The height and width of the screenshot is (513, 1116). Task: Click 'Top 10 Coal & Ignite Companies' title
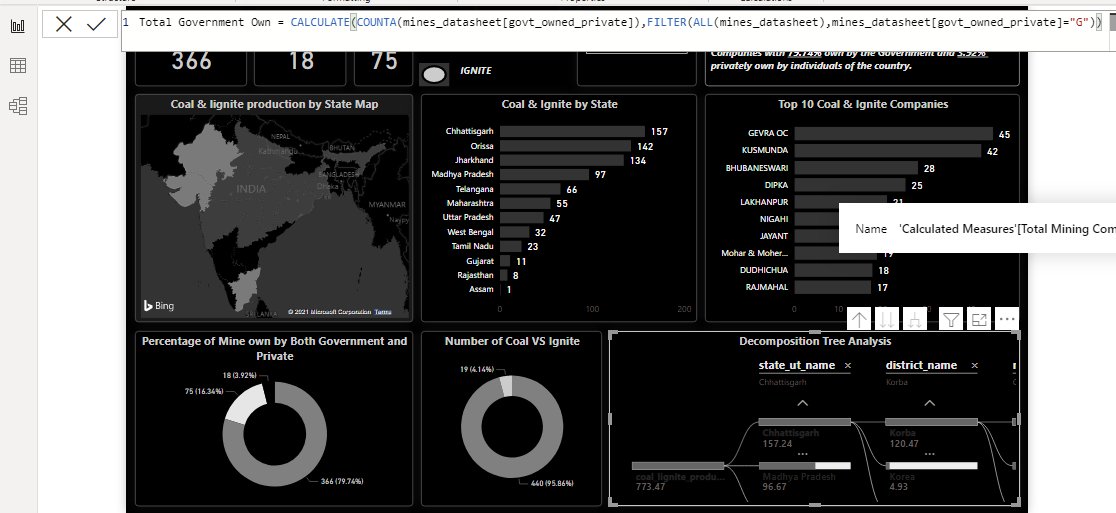[x=863, y=104]
